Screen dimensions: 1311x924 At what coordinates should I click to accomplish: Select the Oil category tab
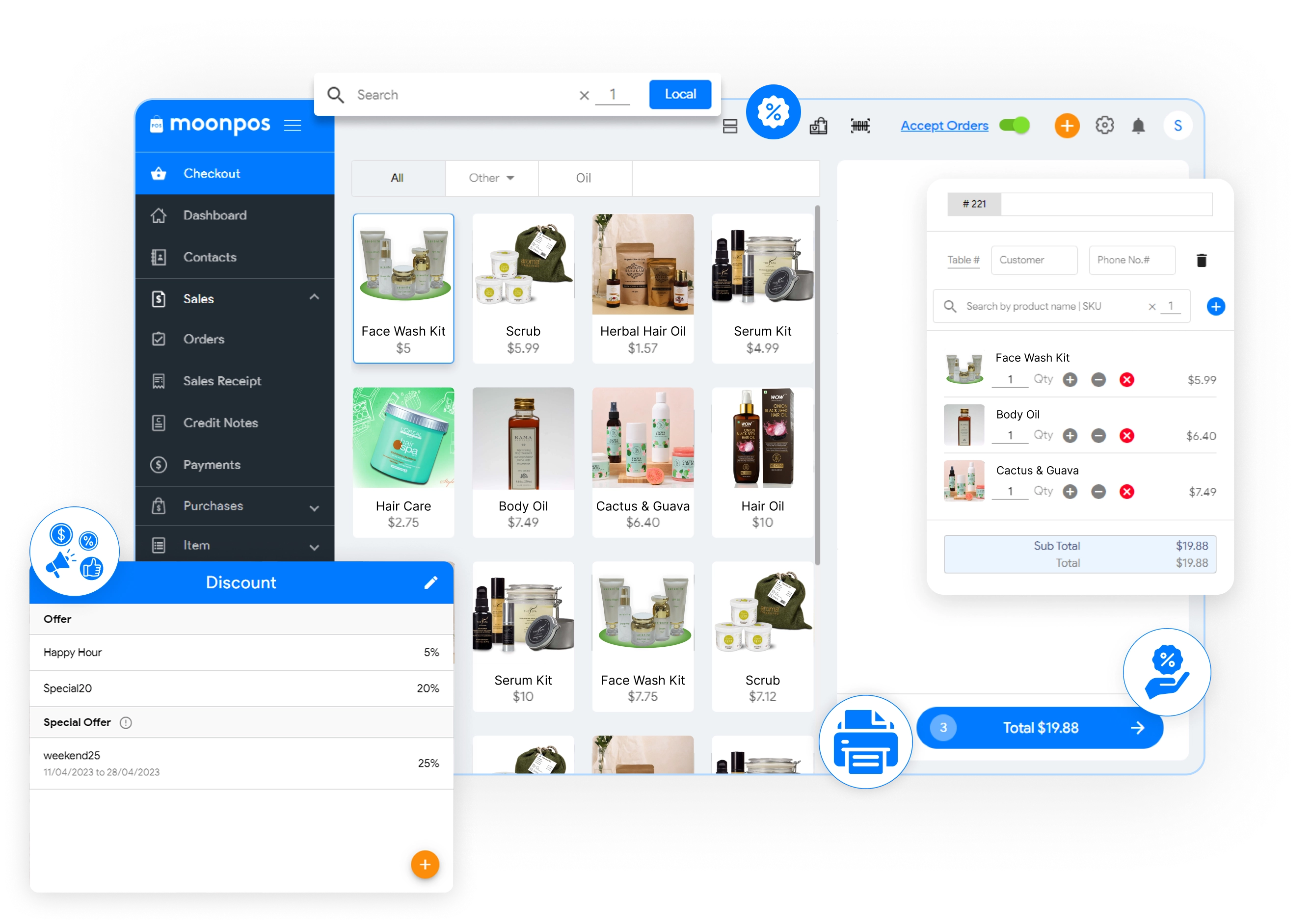tap(584, 178)
